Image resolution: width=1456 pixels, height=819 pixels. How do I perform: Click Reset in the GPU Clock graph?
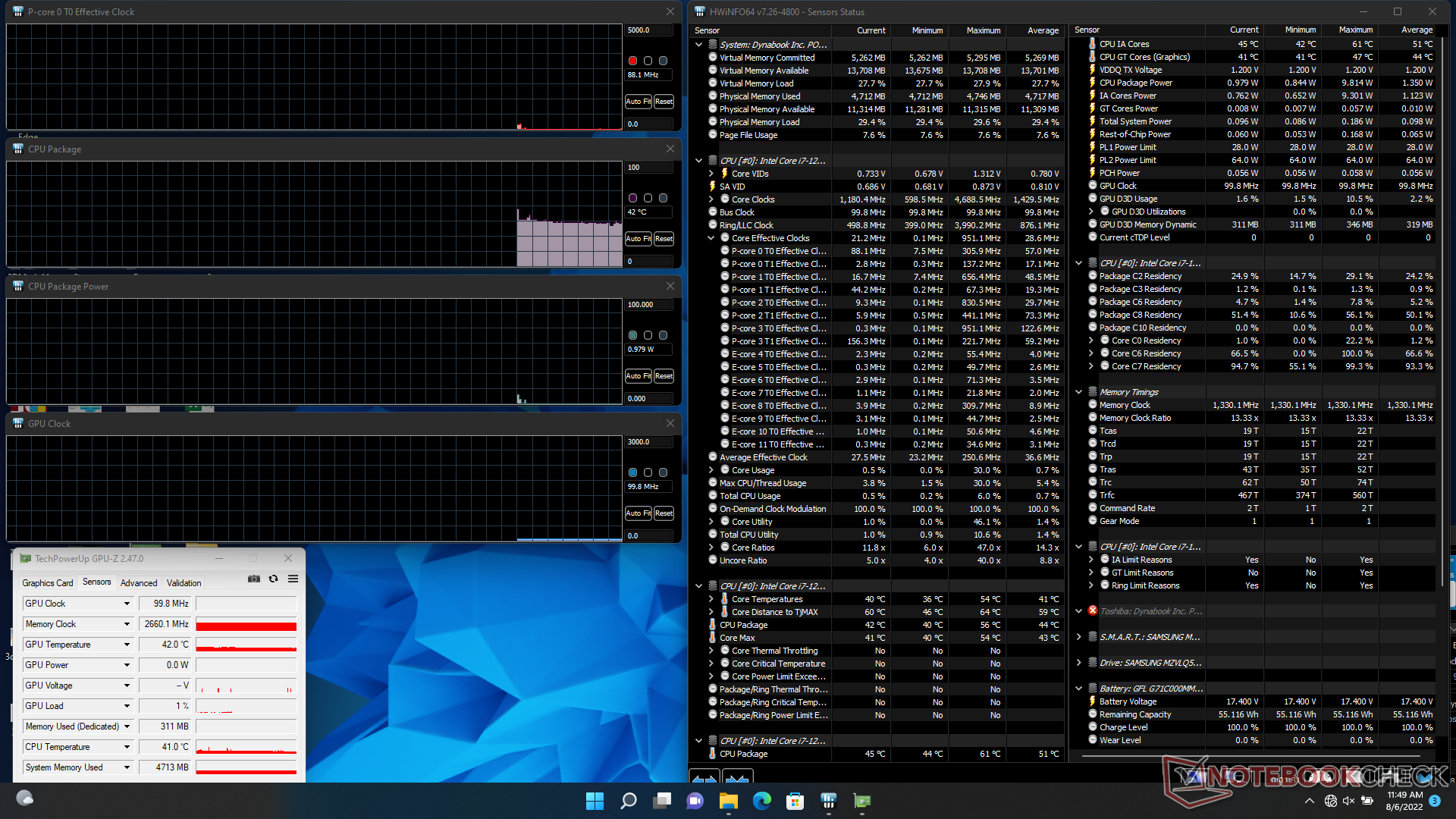pyautogui.click(x=664, y=513)
